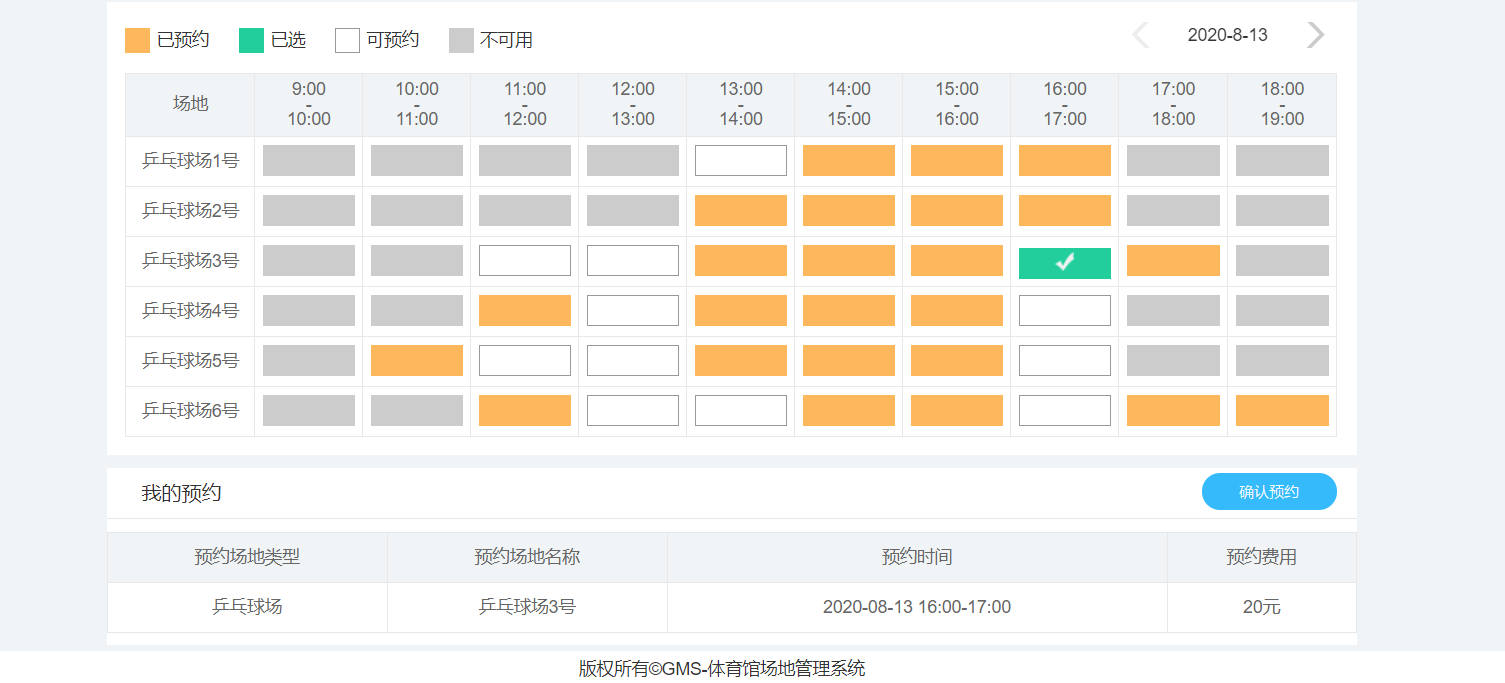Click the 18:00-19:00 time column header
The image size is (1505, 683).
1282,104
